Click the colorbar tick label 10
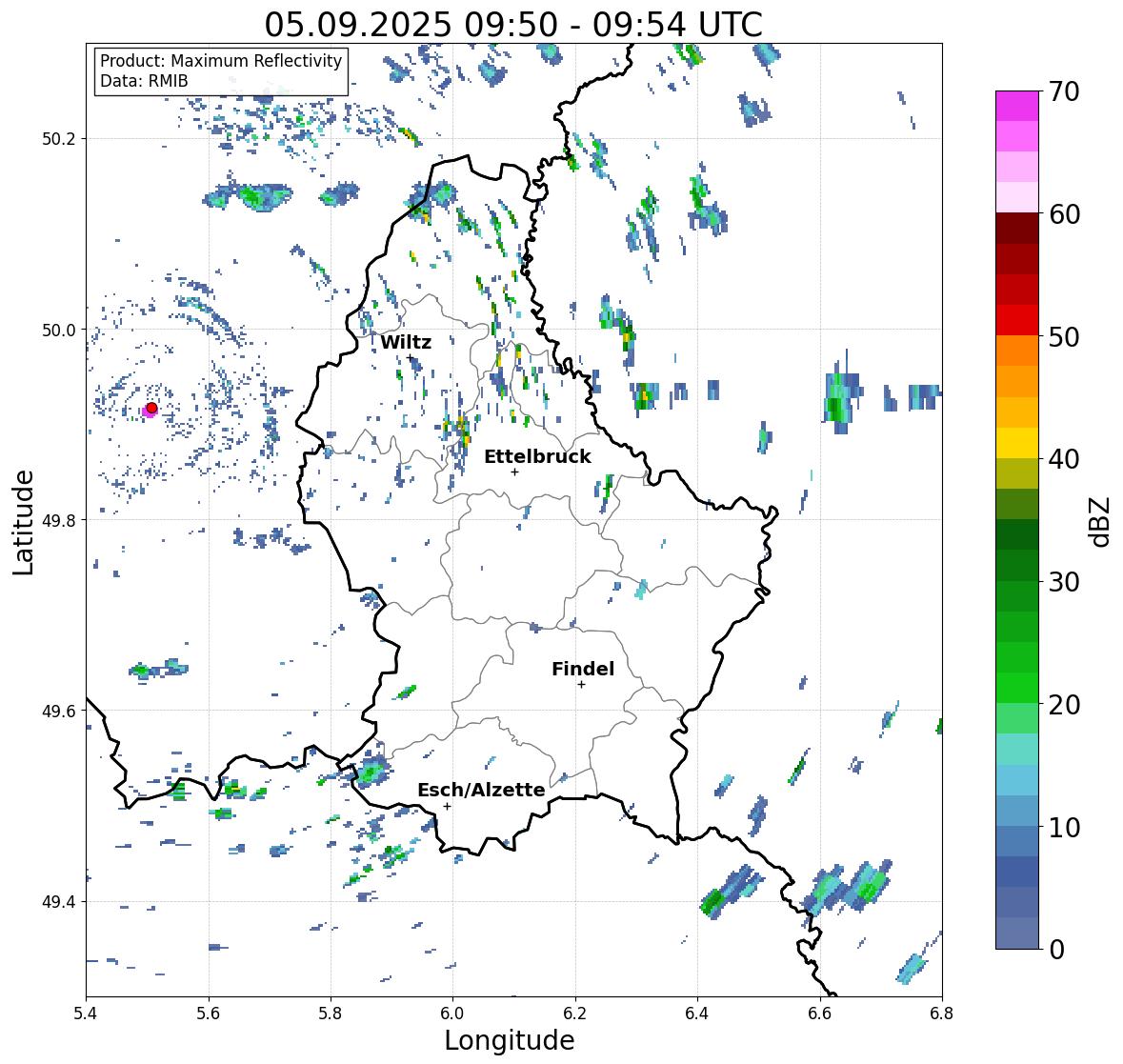 point(1064,827)
